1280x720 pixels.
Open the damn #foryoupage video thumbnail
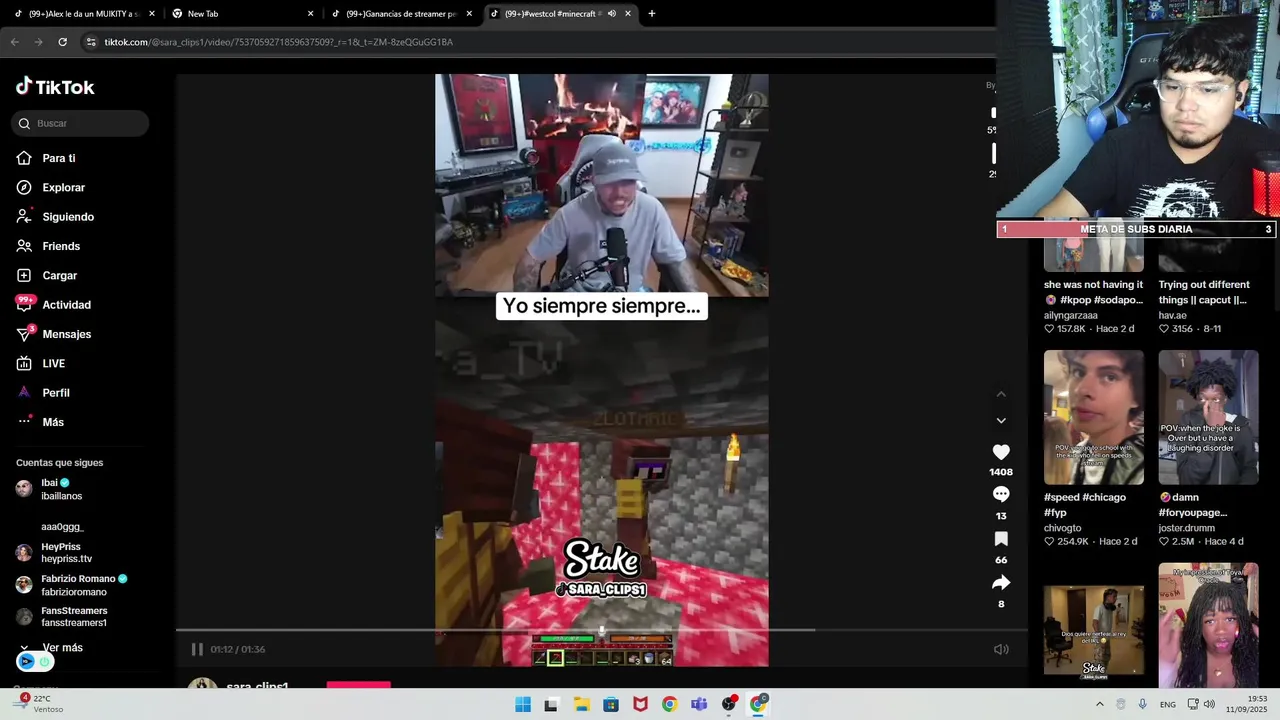1208,417
